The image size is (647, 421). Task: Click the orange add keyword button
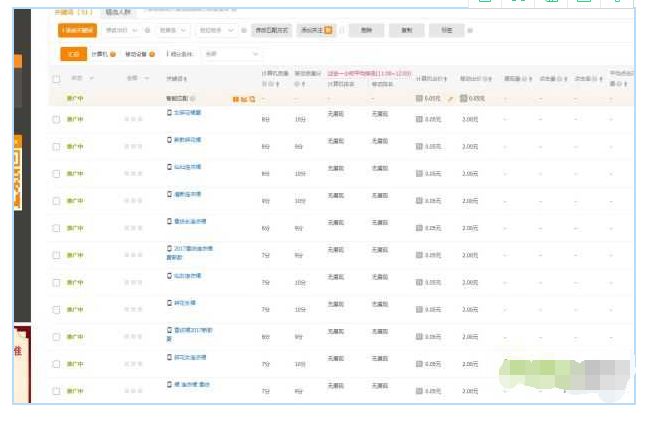tap(78, 31)
